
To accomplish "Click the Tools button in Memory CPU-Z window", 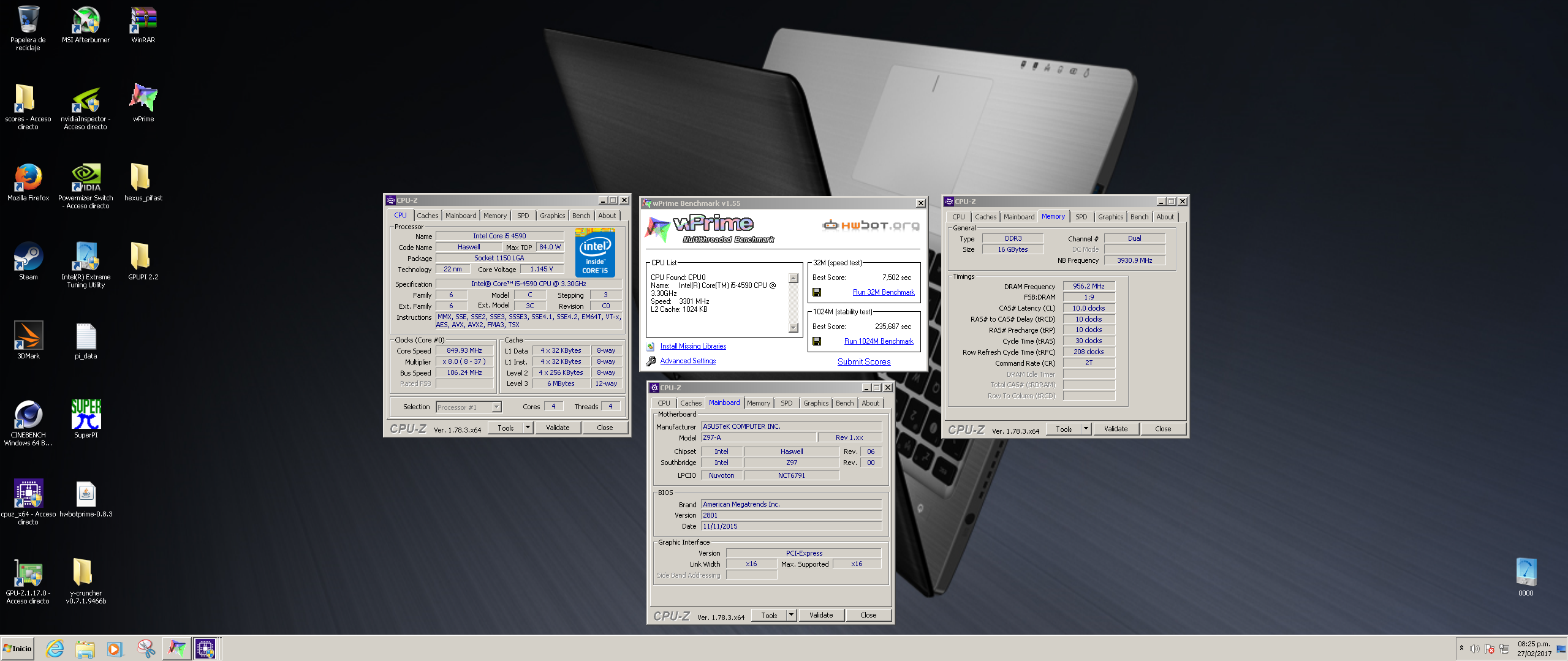I will (1064, 429).
